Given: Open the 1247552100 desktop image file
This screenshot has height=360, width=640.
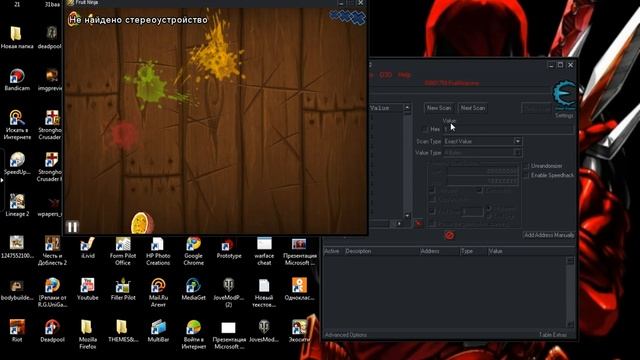Looking at the screenshot, I should pyautogui.click(x=17, y=247).
